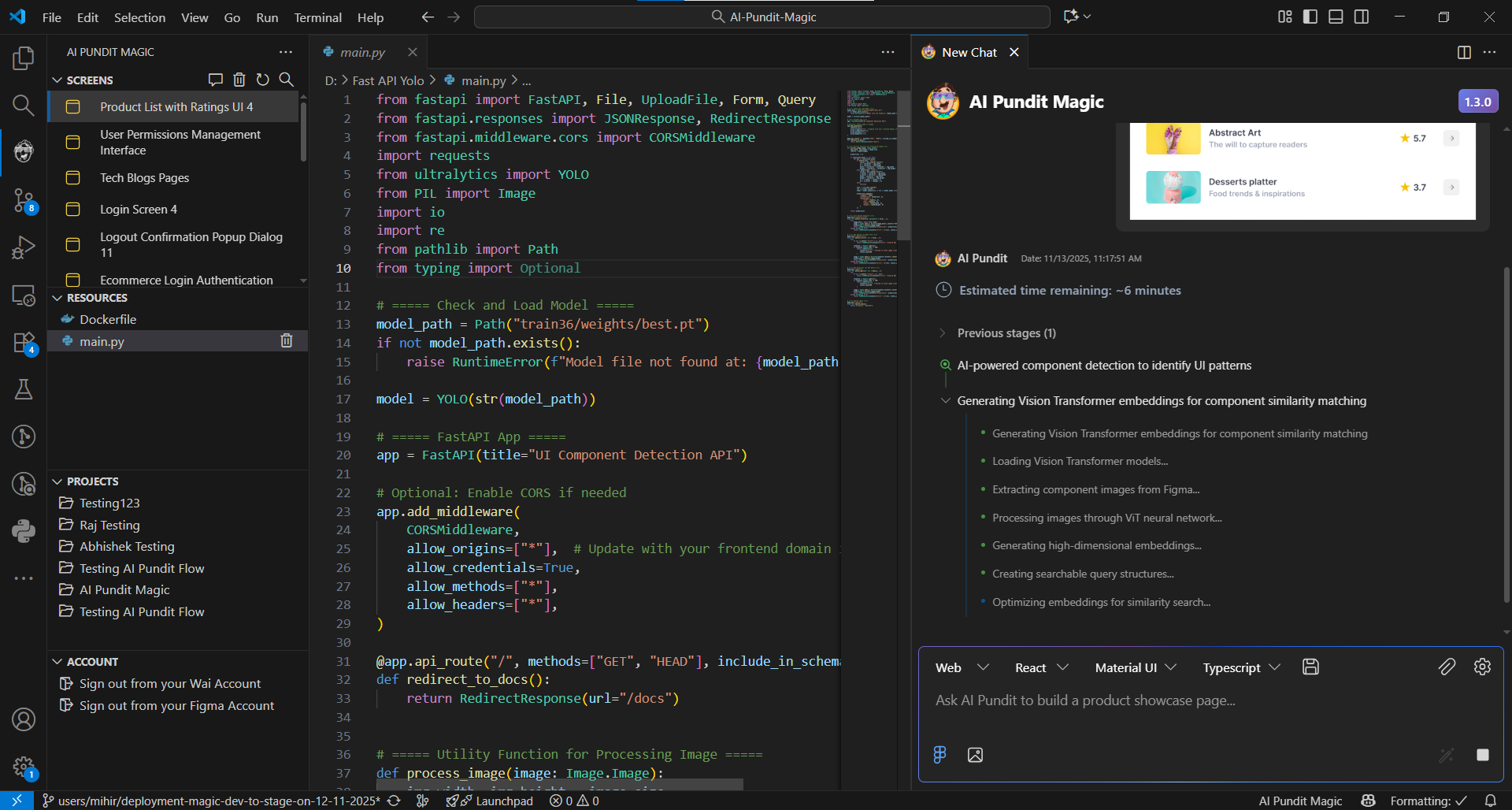1512x810 pixels.
Task: Click the save icon in chat toolbar
Action: [1310, 667]
